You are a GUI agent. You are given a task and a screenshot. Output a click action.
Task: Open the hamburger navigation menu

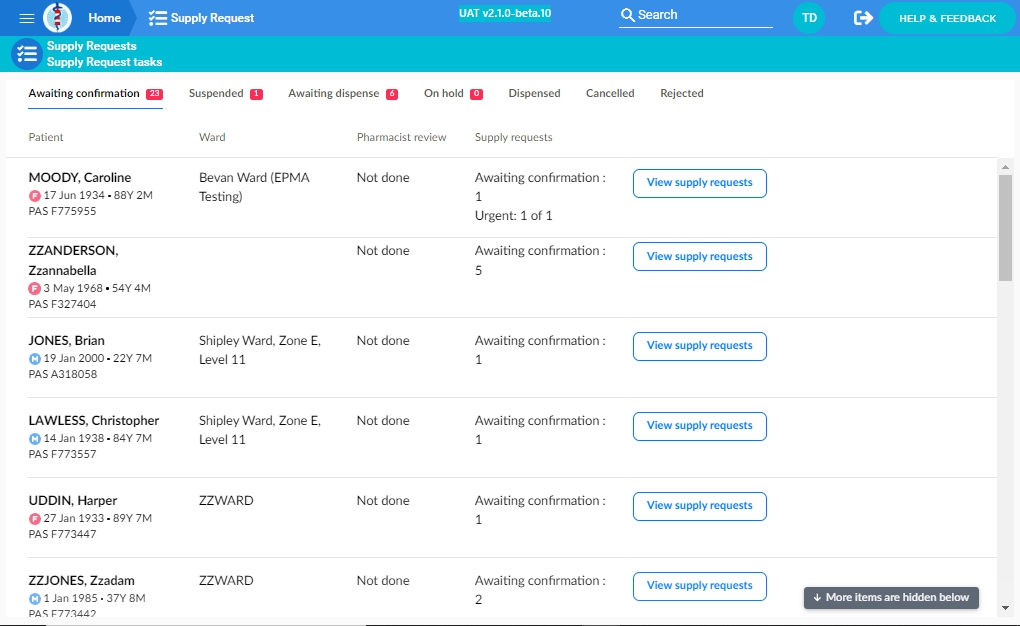27,18
